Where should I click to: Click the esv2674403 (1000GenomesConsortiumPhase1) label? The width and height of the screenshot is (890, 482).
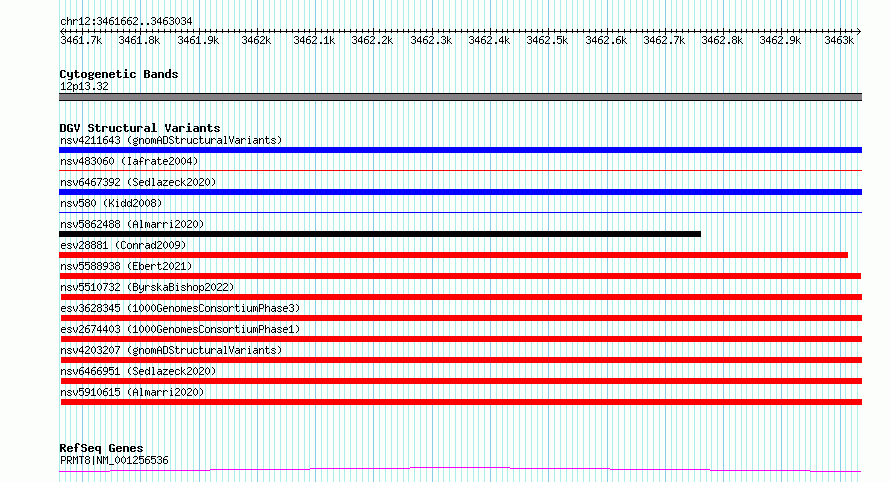pyautogui.click(x=180, y=329)
